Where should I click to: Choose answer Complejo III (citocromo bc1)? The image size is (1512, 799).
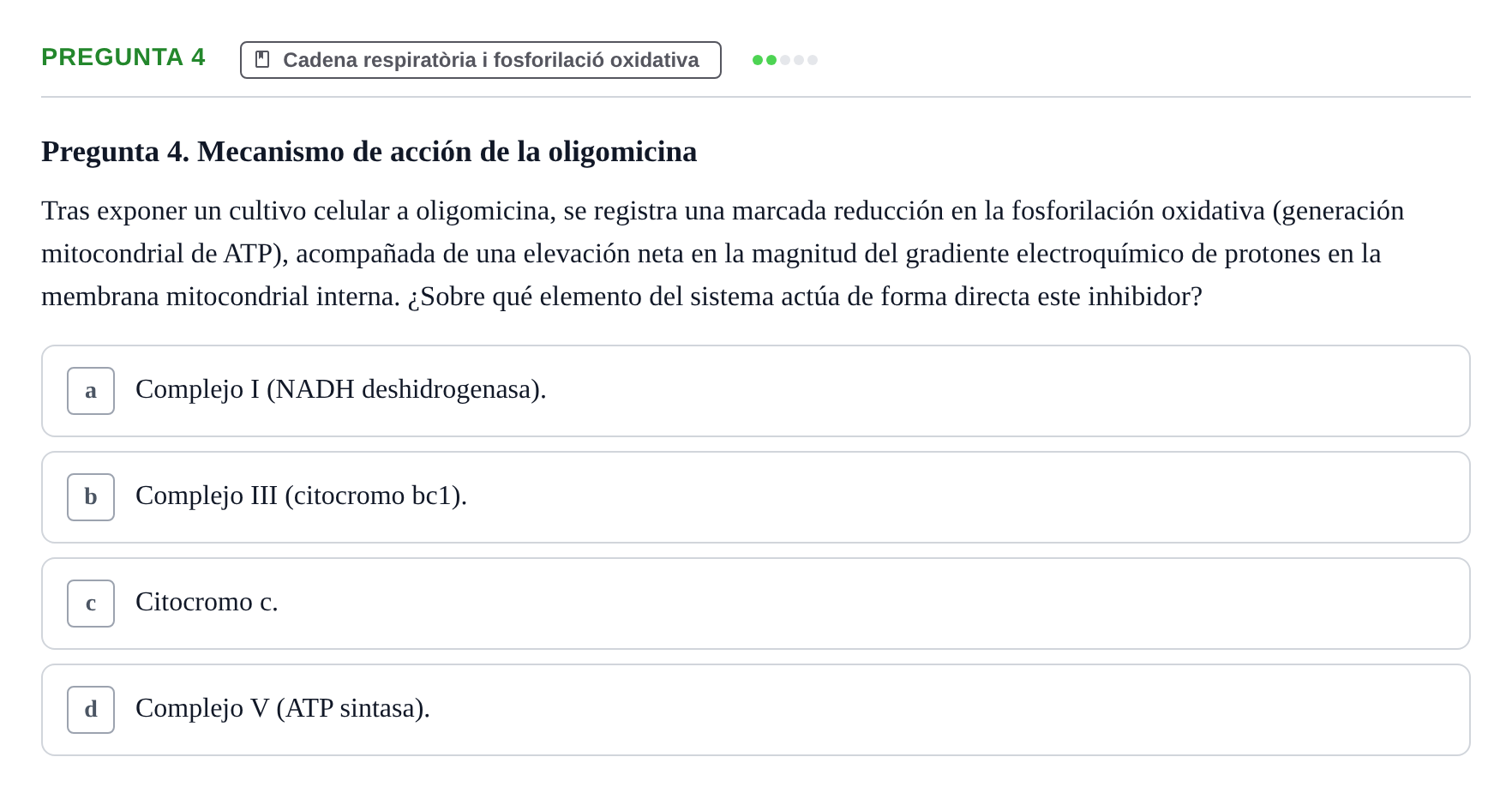click(x=301, y=496)
